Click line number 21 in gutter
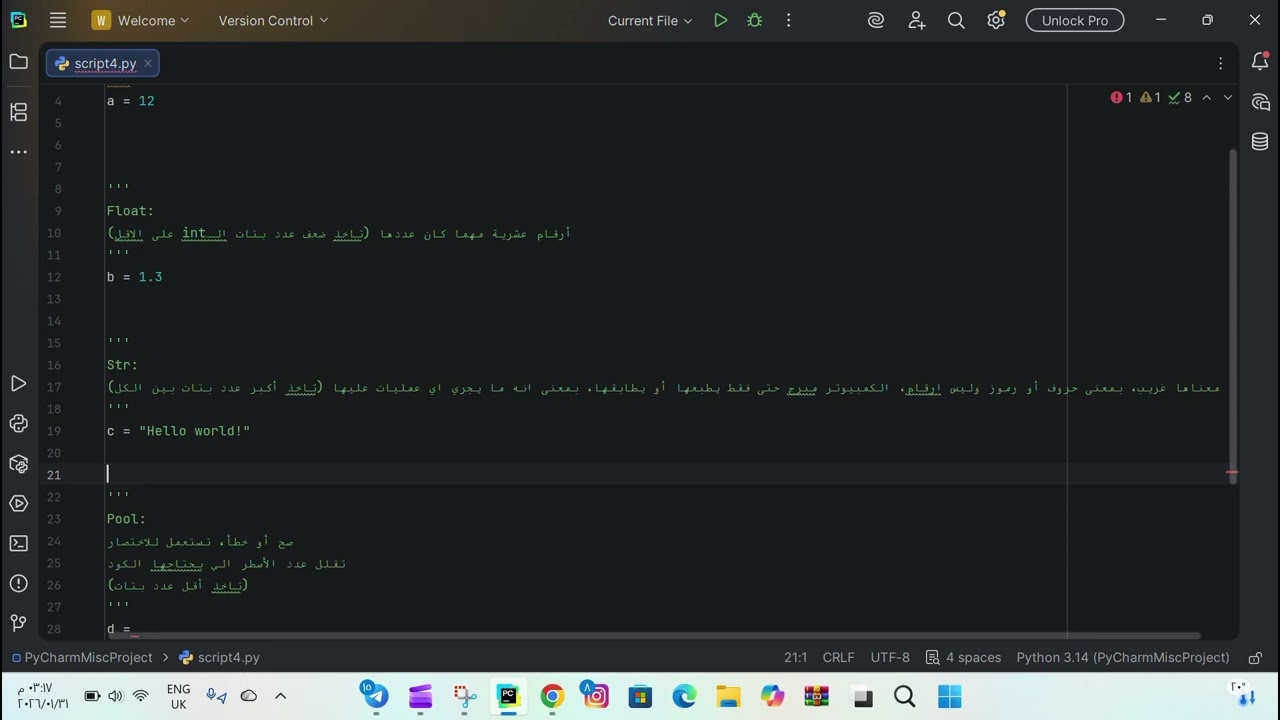The width and height of the screenshot is (1280, 720). 54,475
